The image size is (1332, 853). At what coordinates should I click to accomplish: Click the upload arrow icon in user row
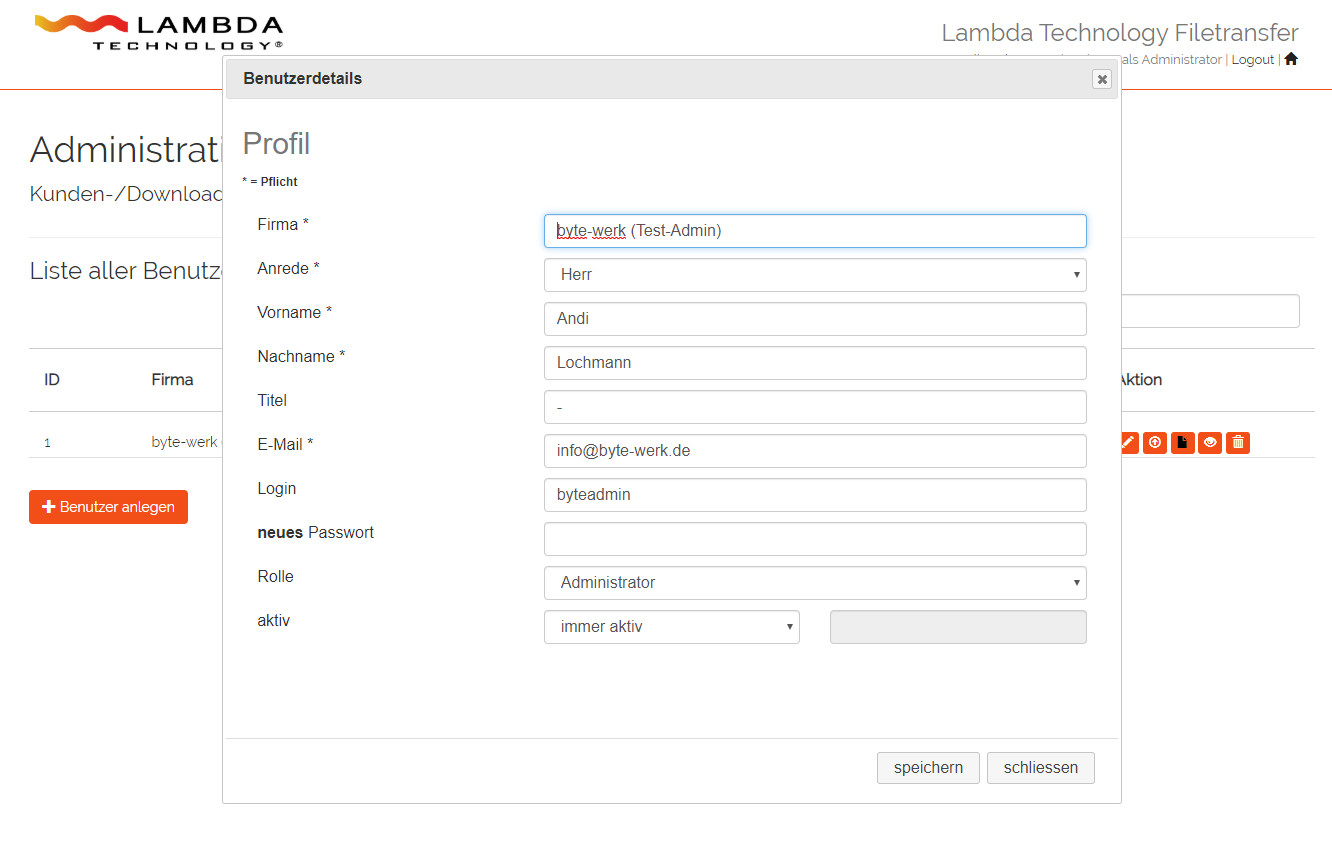[1155, 442]
